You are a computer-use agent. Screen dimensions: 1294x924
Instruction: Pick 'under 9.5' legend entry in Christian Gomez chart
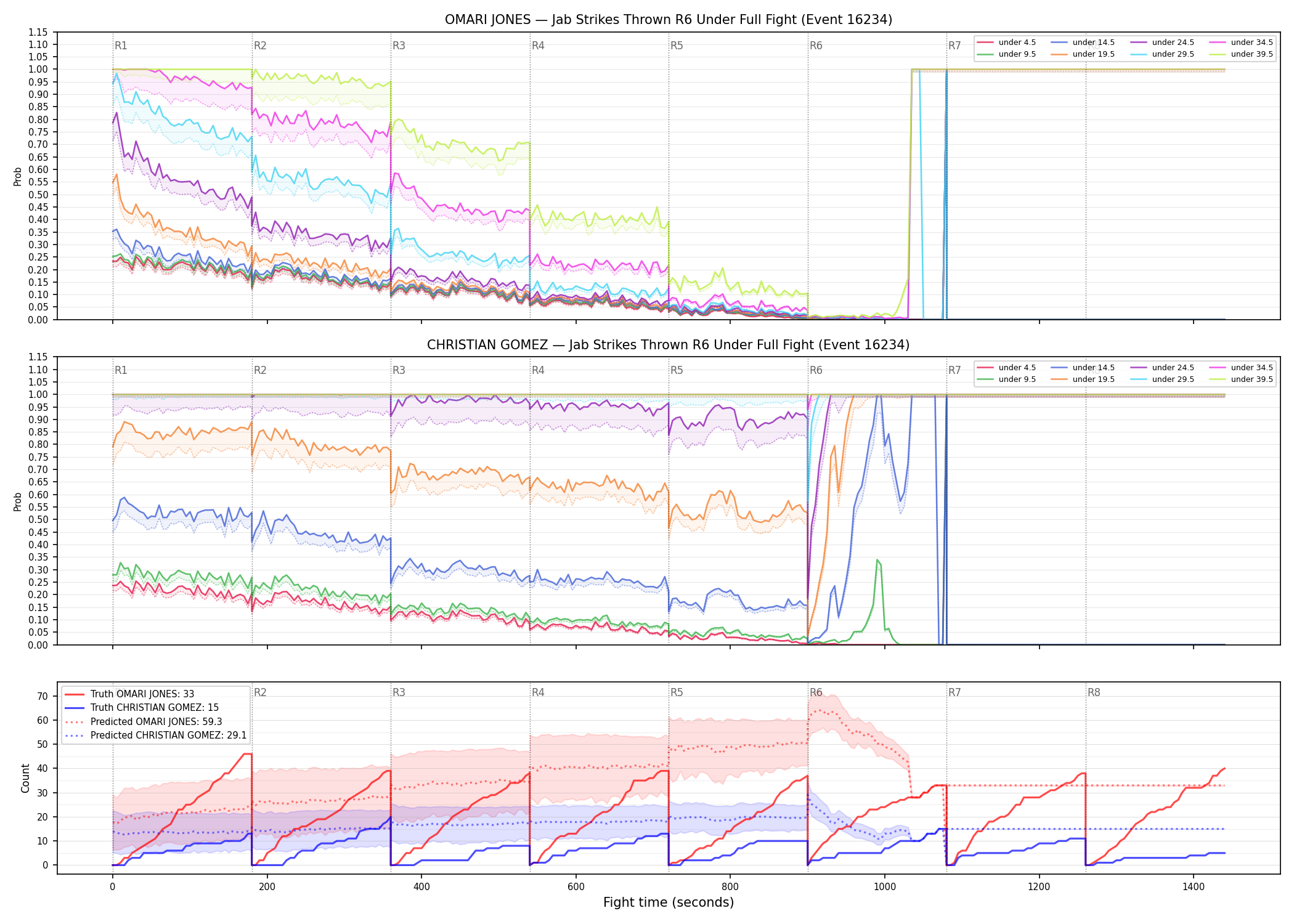(x=1007, y=379)
